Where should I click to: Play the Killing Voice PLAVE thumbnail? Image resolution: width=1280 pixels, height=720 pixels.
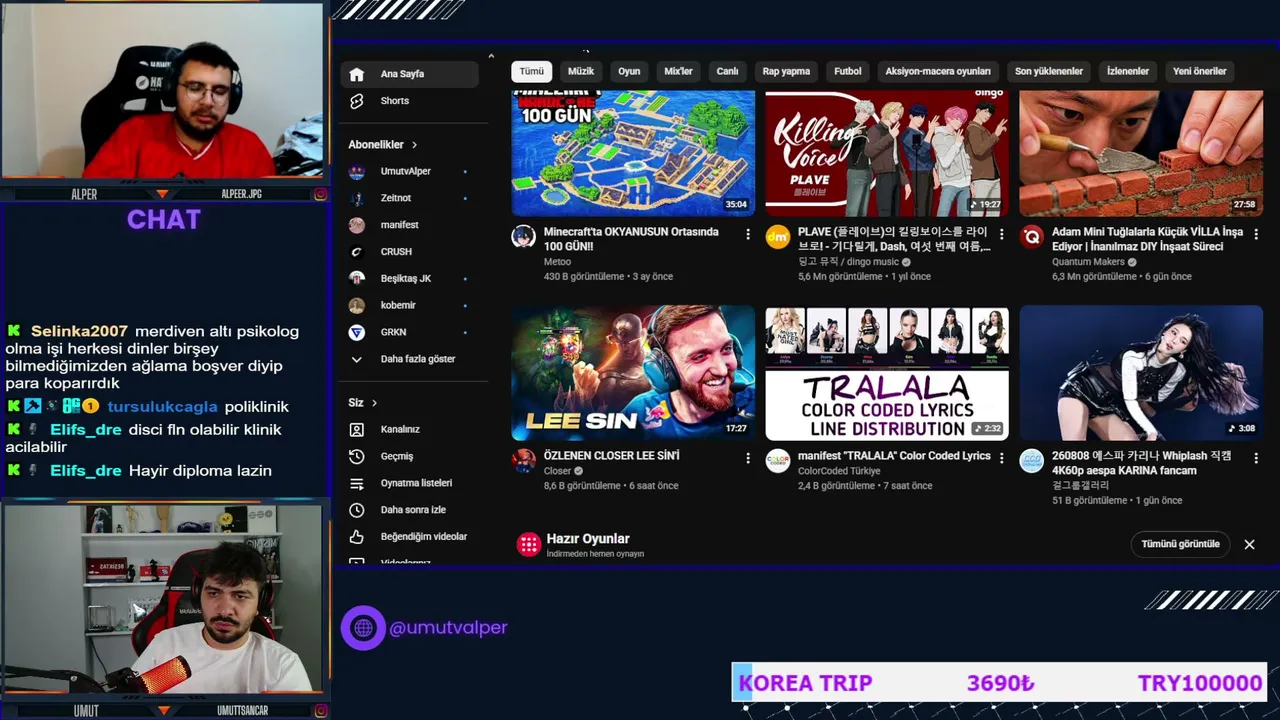point(887,153)
